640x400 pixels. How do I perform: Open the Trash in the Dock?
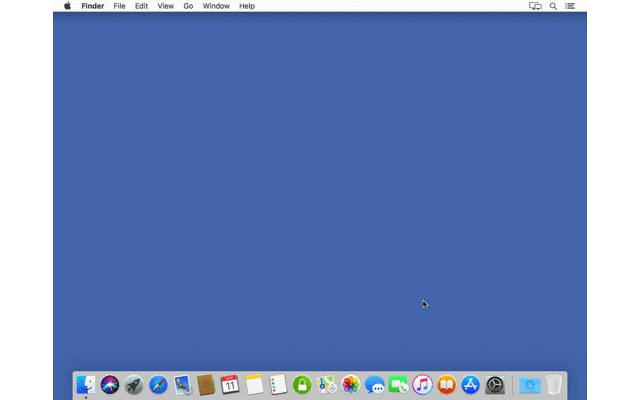[x=554, y=384]
